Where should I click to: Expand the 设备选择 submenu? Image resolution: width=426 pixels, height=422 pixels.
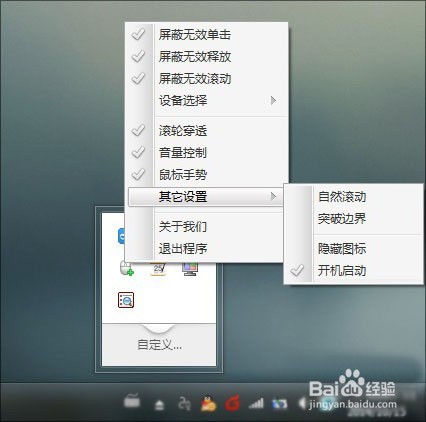point(207,100)
